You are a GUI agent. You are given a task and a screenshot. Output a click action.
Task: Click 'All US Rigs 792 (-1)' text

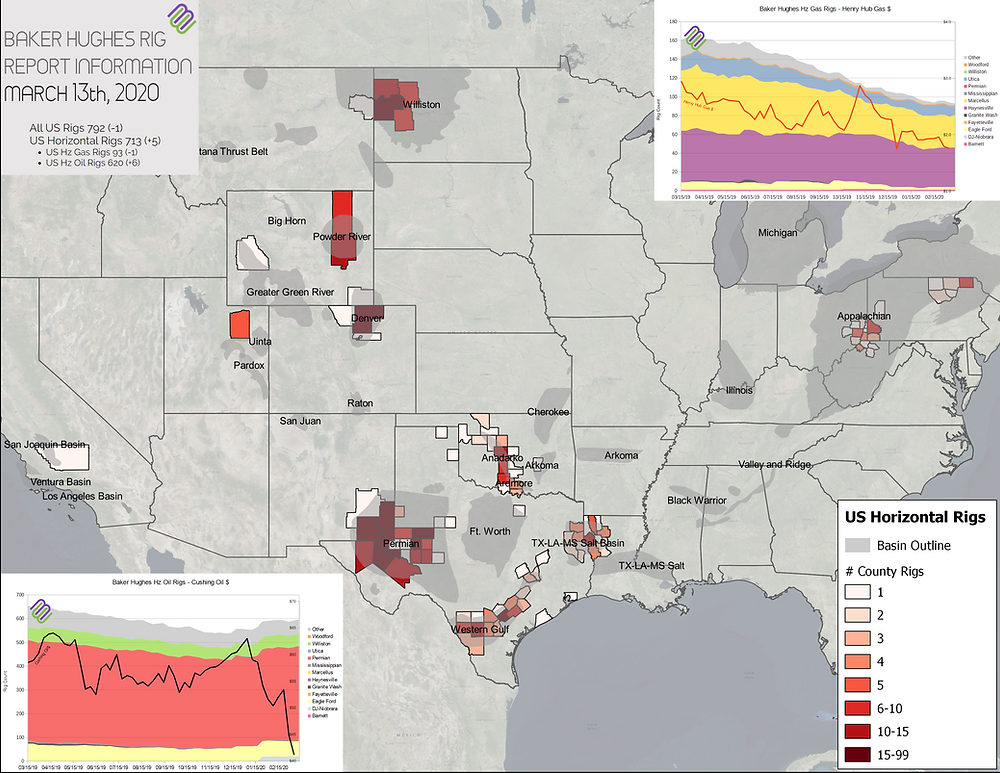[x=76, y=128]
